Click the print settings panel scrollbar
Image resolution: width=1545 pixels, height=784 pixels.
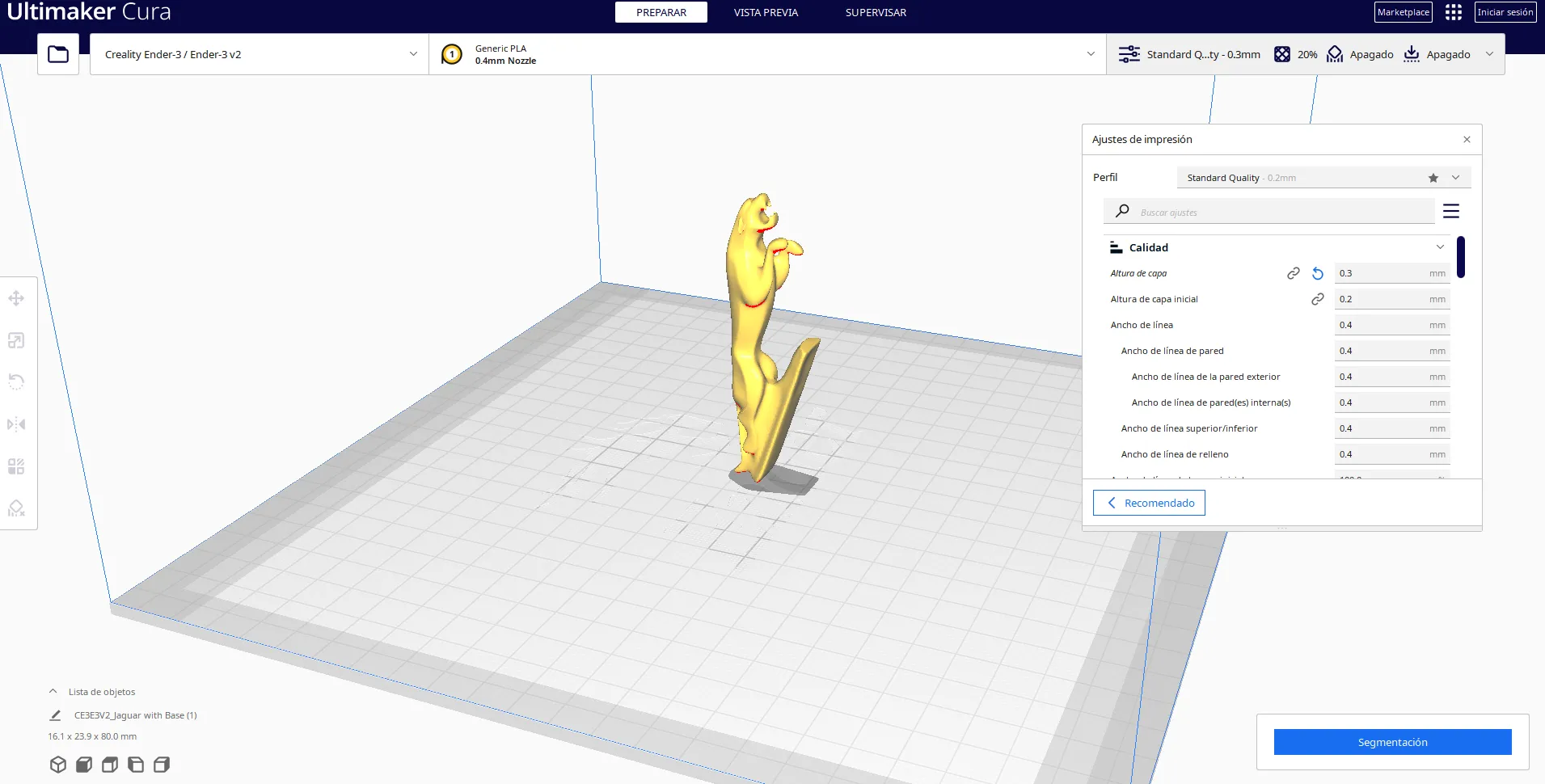(1461, 257)
